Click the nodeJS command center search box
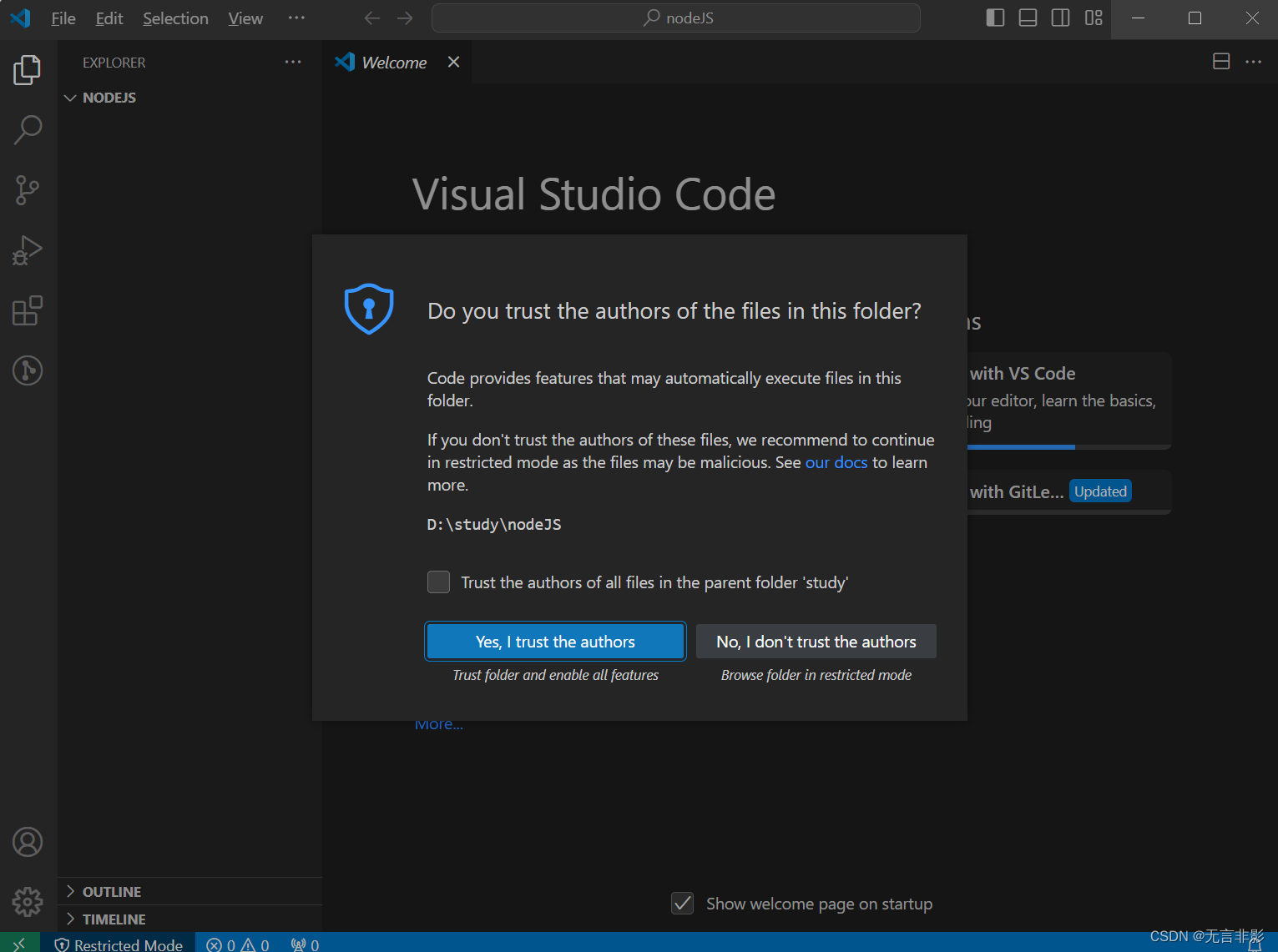This screenshot has width=1278, height=952. [x=676, y=18]
